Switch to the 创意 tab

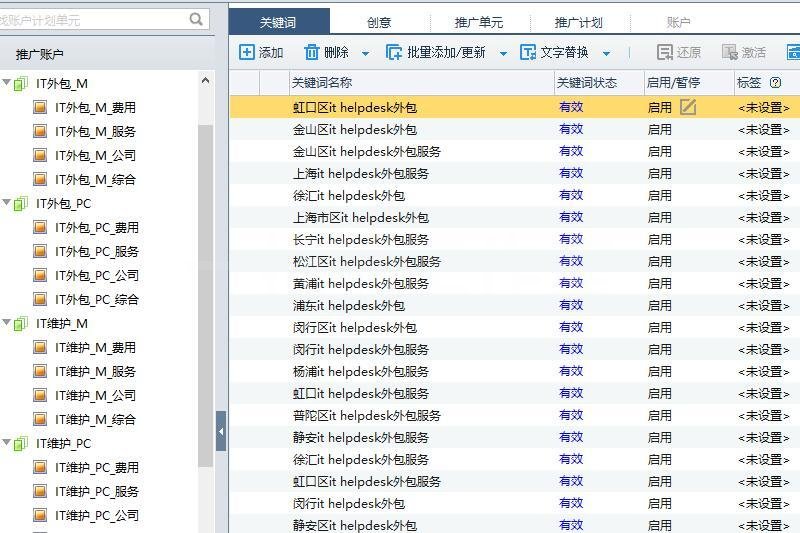point(380,22)
